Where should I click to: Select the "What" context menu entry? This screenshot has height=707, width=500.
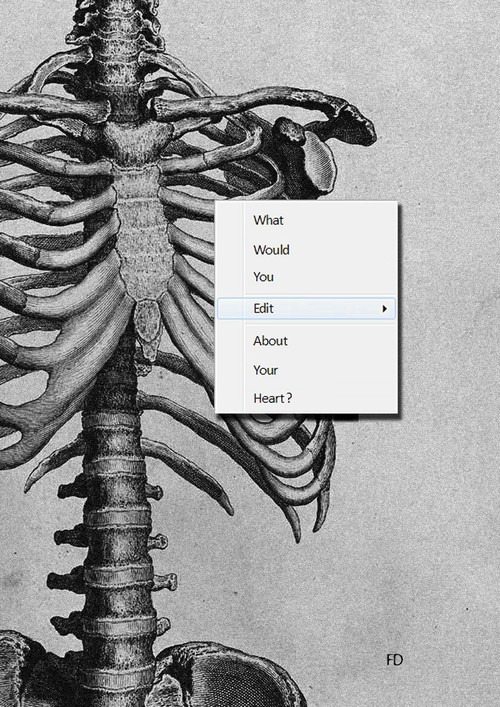coord(307,220)
